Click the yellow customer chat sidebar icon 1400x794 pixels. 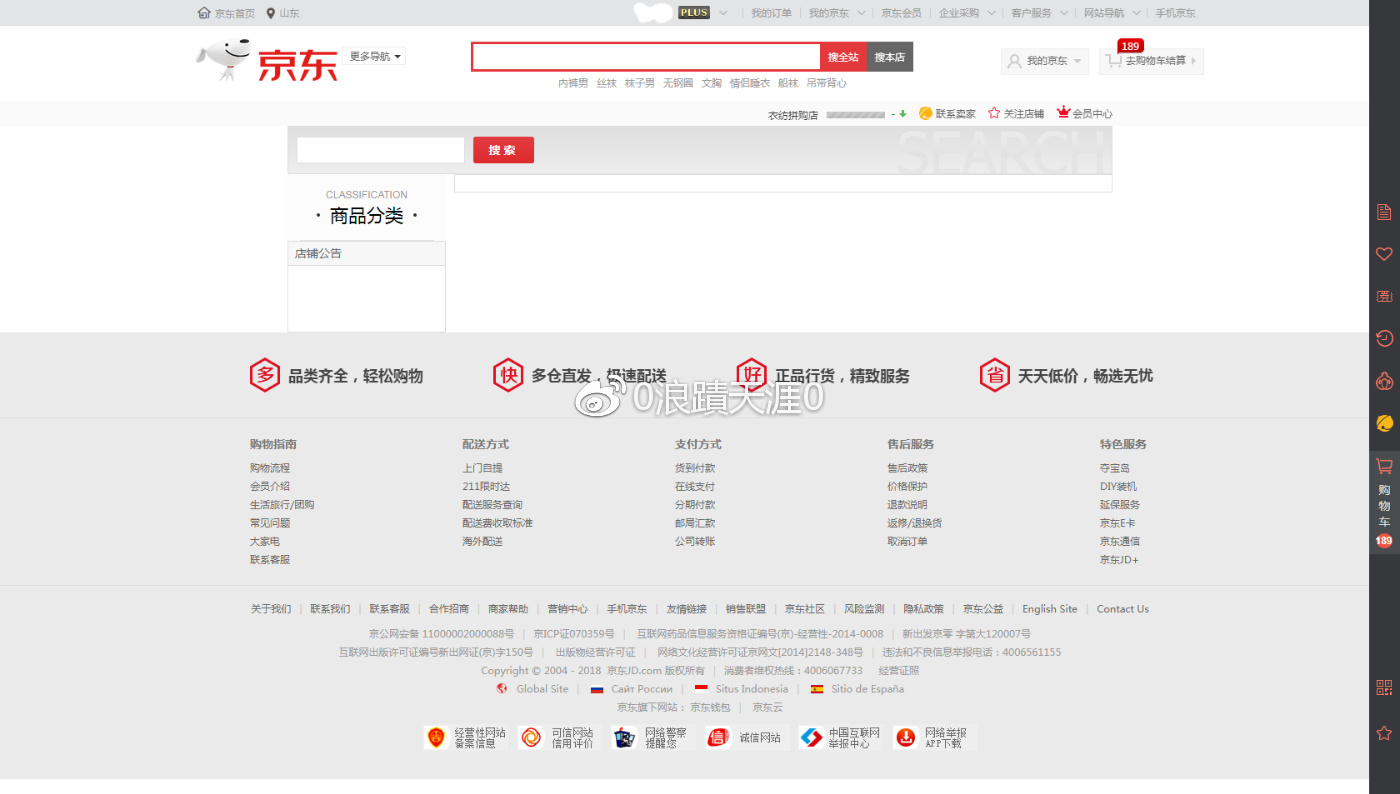(1384, 423)
